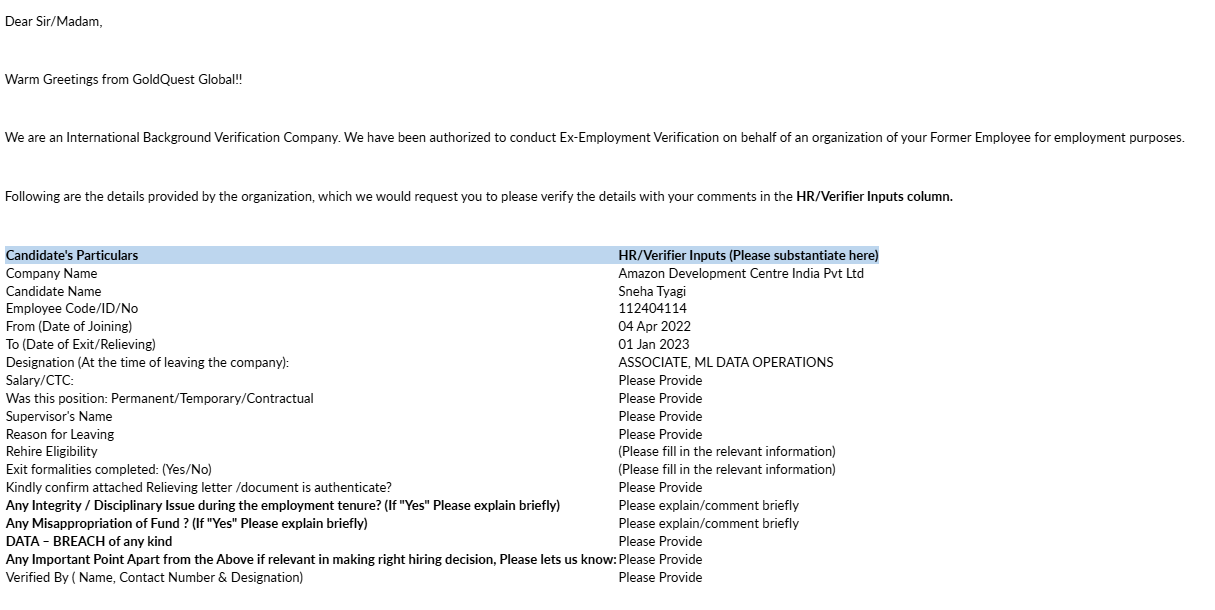Click the 'Rehire Eligibility' label
Image resolution: width=1215 pixels, height=610 pixels.
point(52,452)
